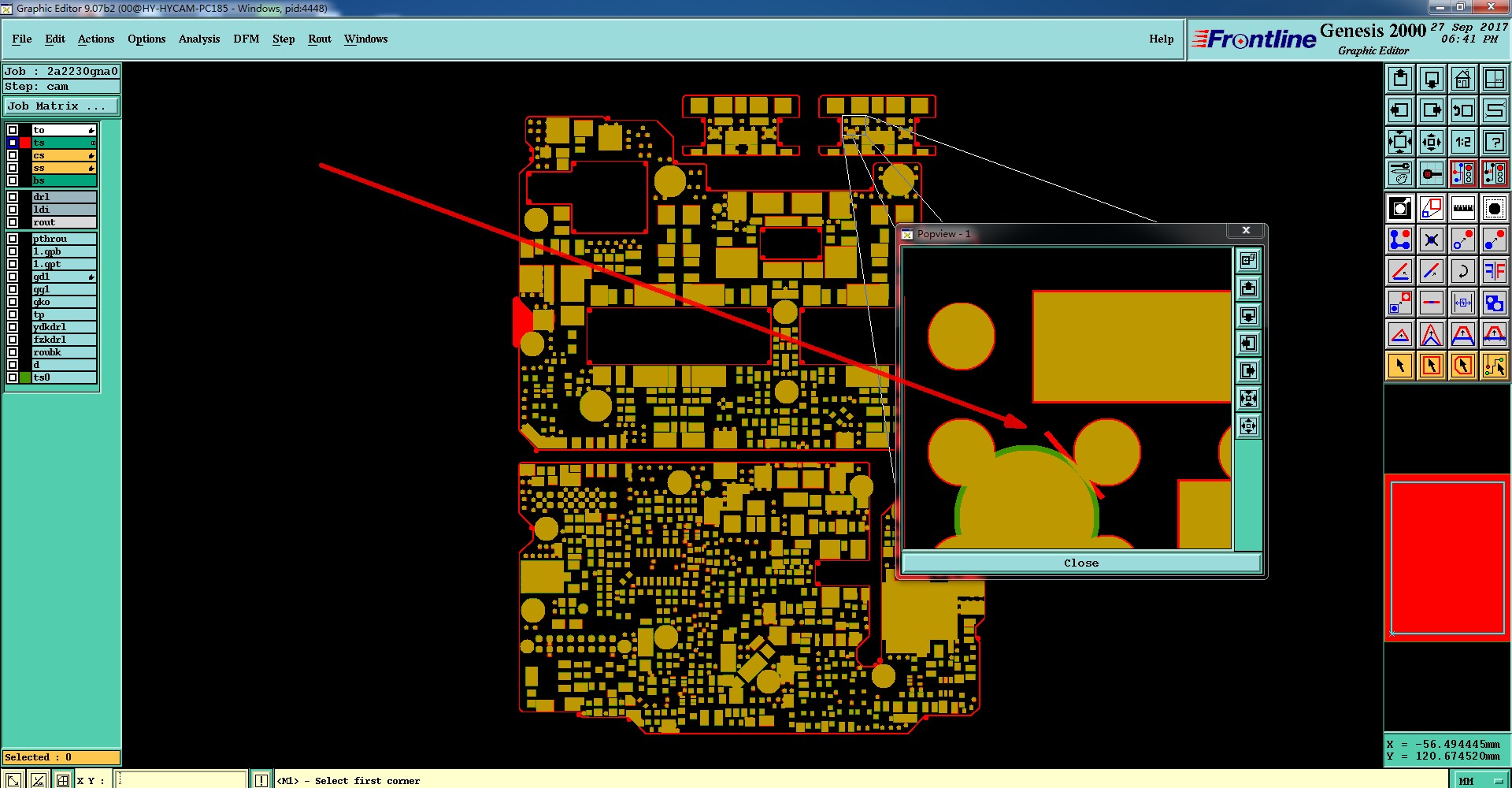
Task: Click the zoom in icon in Popview window
Action: tap(1248, 399)
